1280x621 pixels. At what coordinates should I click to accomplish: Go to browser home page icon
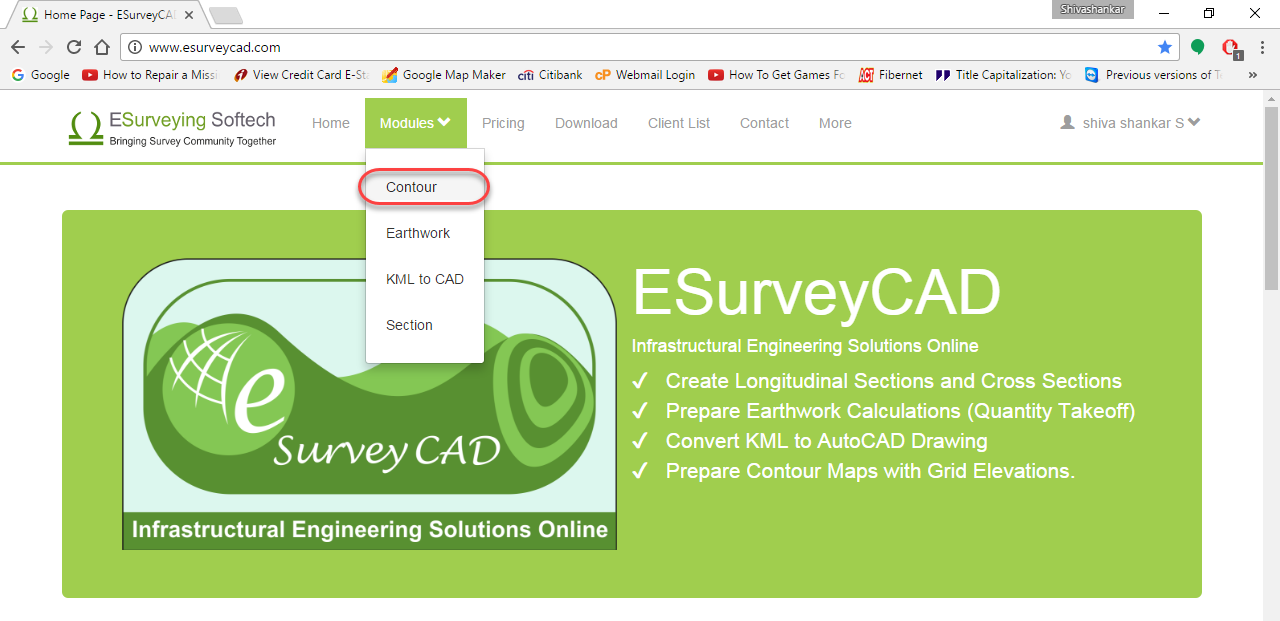click(102, 47)
